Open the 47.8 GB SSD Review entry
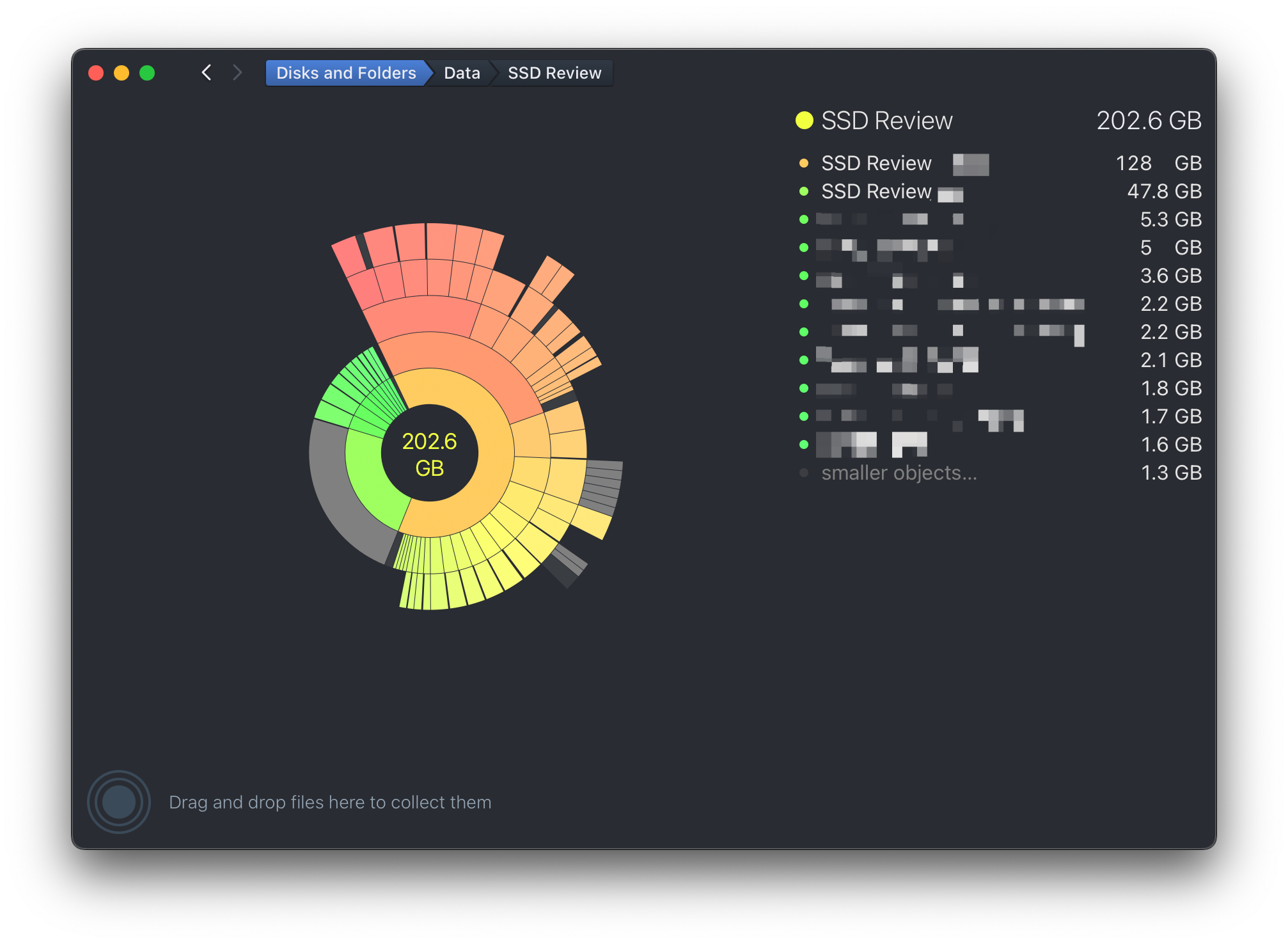 coord(876,192)
